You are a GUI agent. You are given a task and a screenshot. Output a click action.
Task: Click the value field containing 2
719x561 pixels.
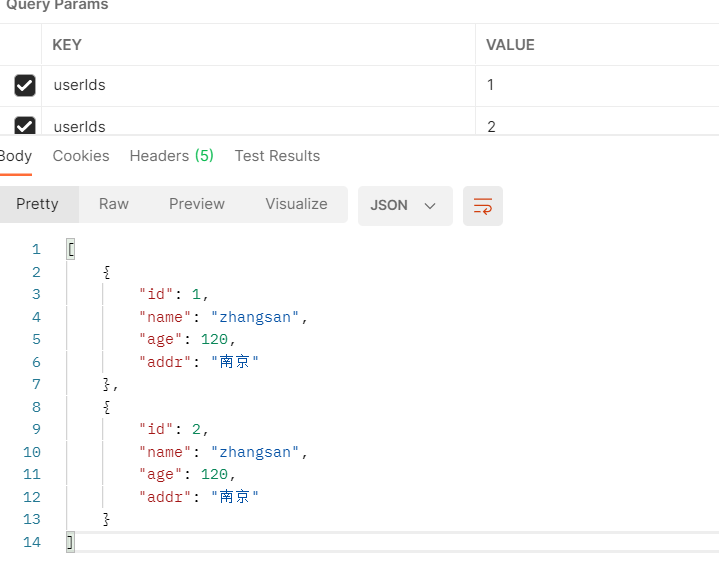(x=491, y=126)
